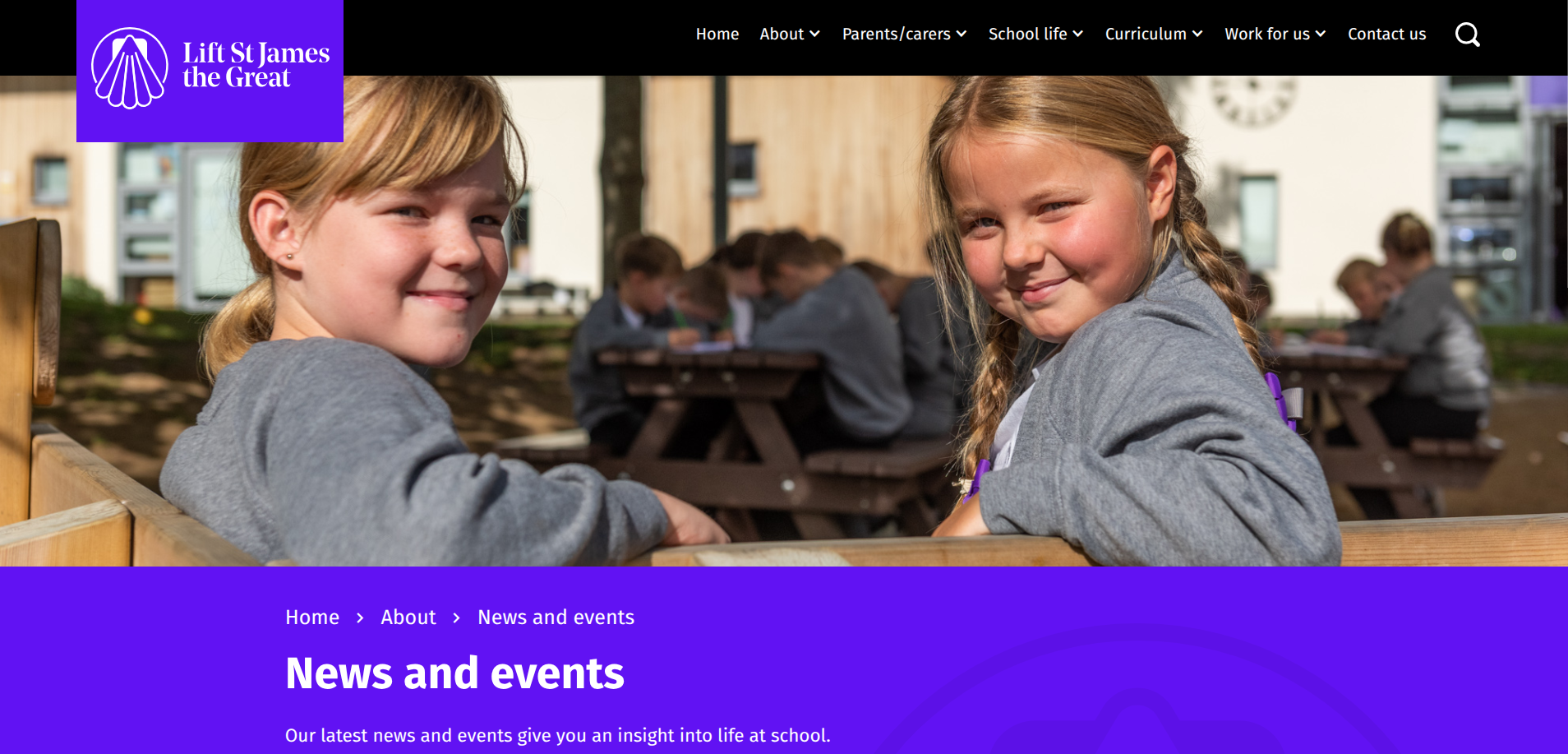This screenshot has height=754, width=1568.
Task: Click the News and events page heading
Action: 454,673
